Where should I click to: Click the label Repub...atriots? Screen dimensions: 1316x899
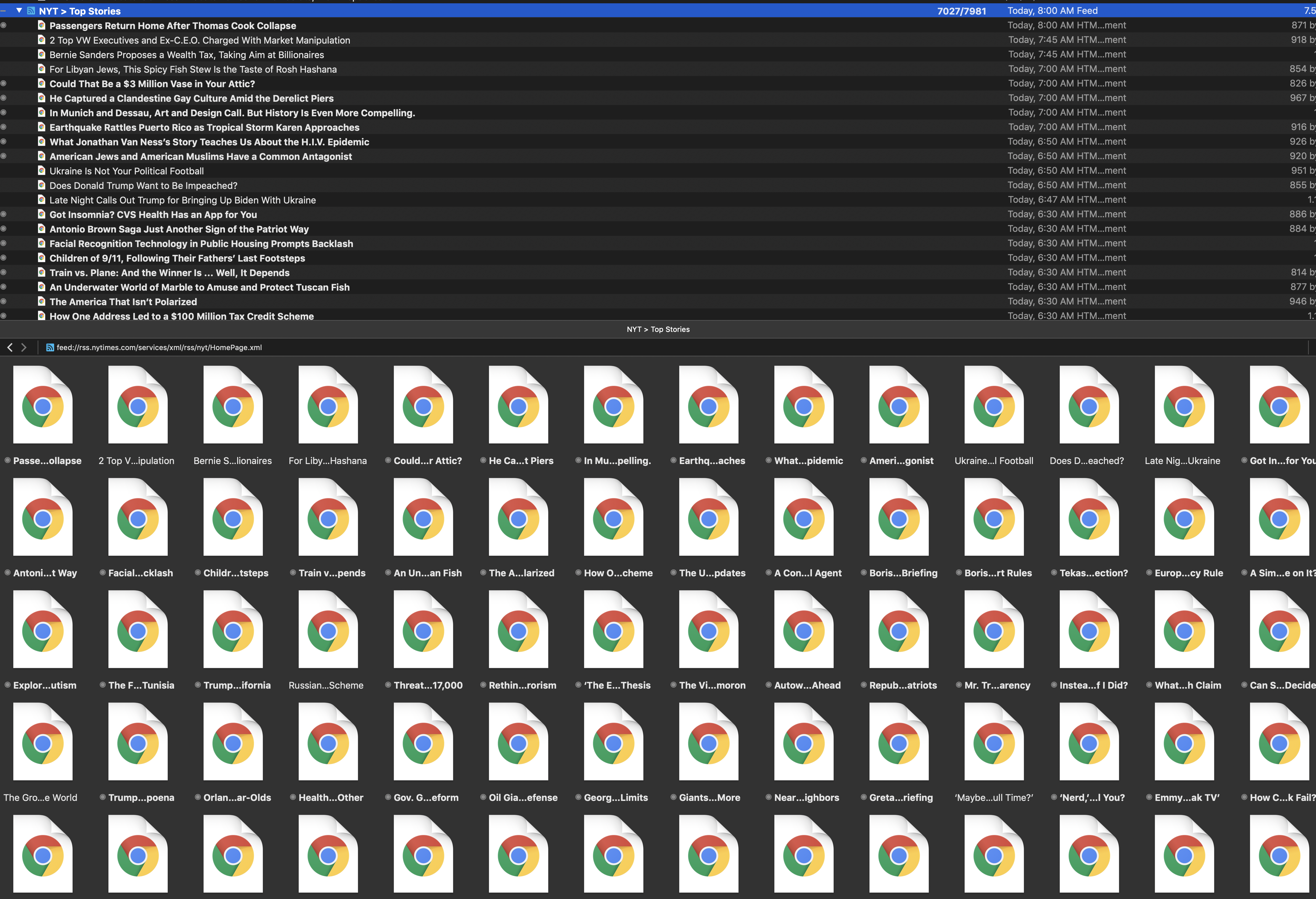(x=903, y=685)
